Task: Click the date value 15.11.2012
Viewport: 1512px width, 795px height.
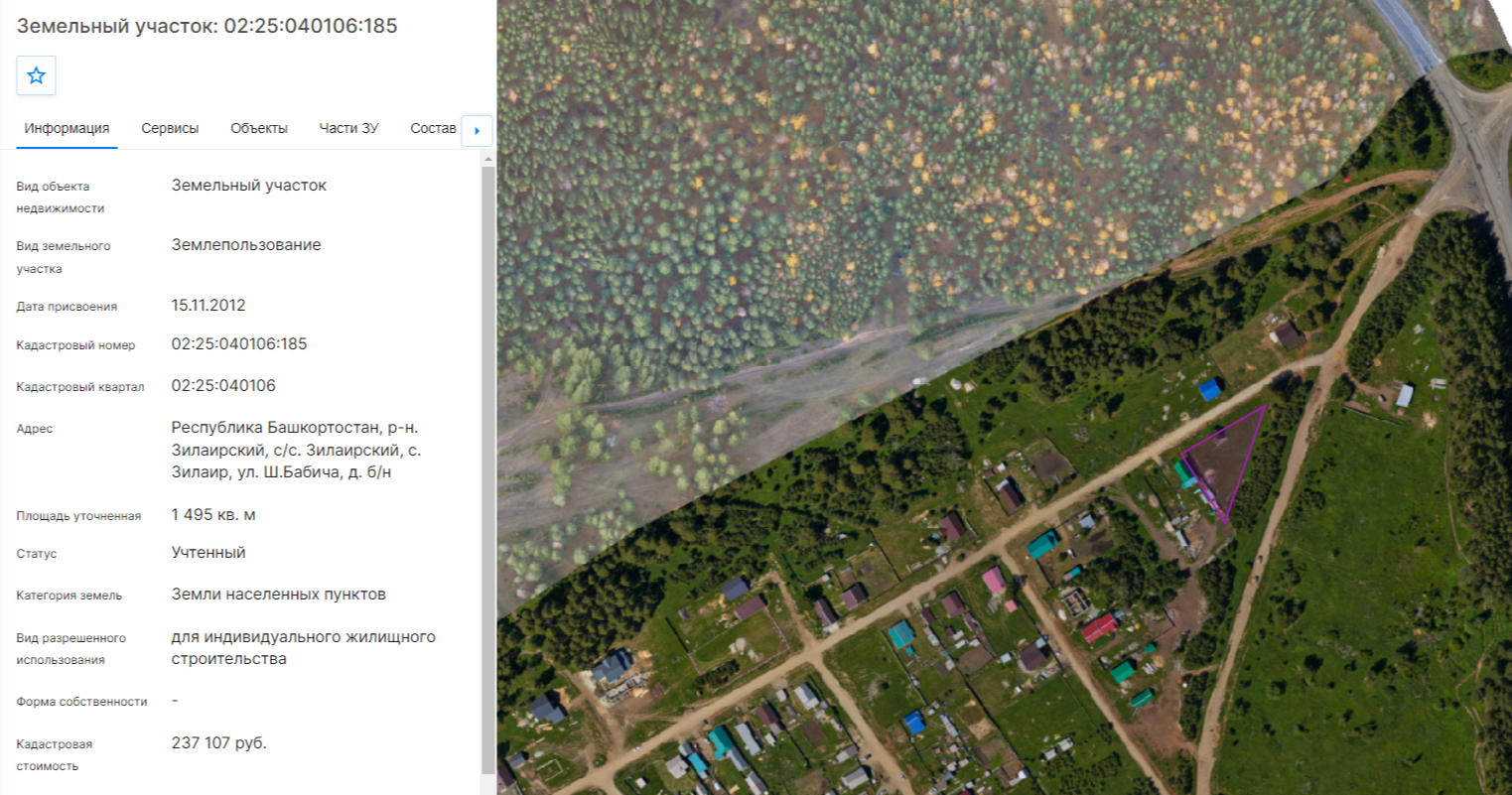Action: [208, 305]
